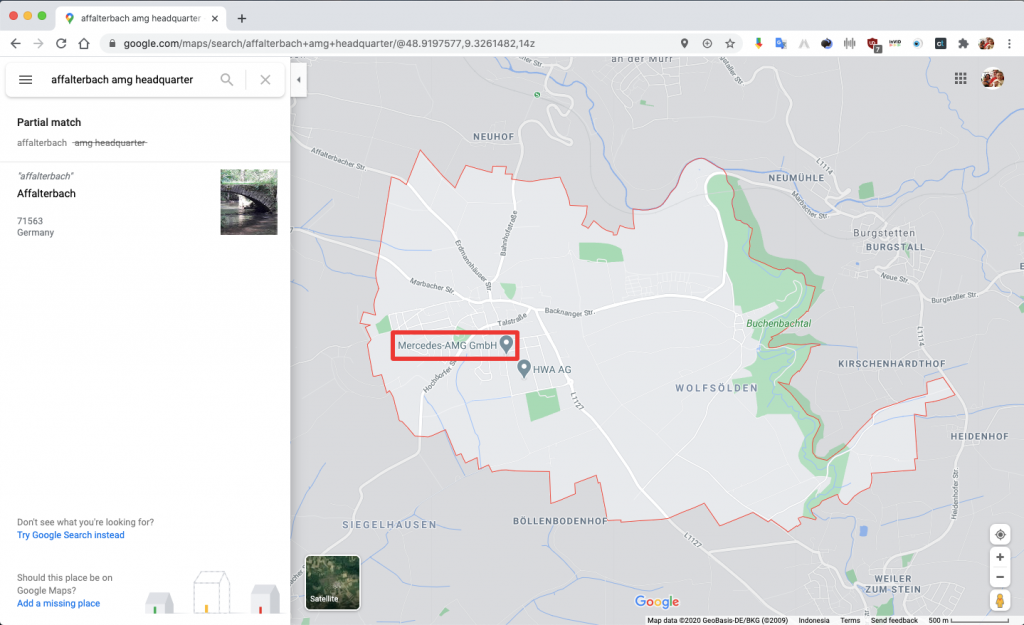The image size is (1024, 625).
Task: Click the KIRSCHENHARDTHOF map label
Action: pyautogui.click(x=891, y=364)
